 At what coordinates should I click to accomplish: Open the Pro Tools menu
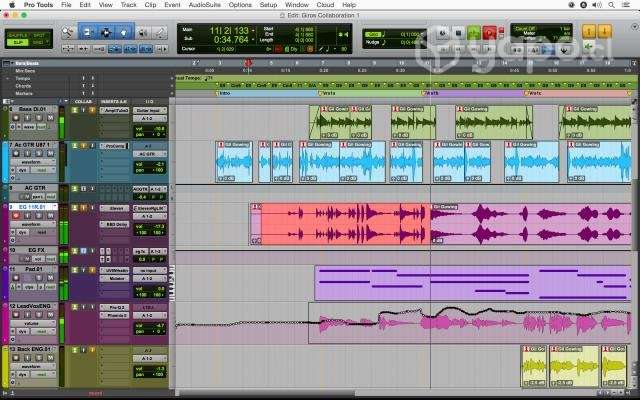tap(38, 5)
